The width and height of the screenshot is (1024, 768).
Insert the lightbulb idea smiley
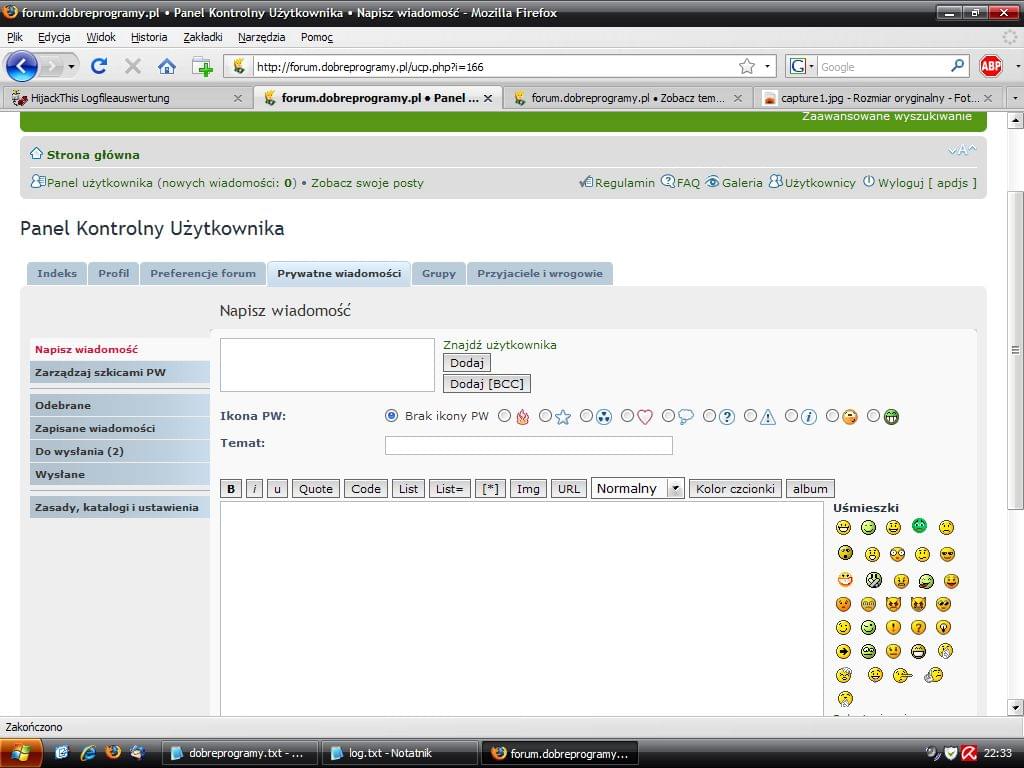[x=944, y=628]
